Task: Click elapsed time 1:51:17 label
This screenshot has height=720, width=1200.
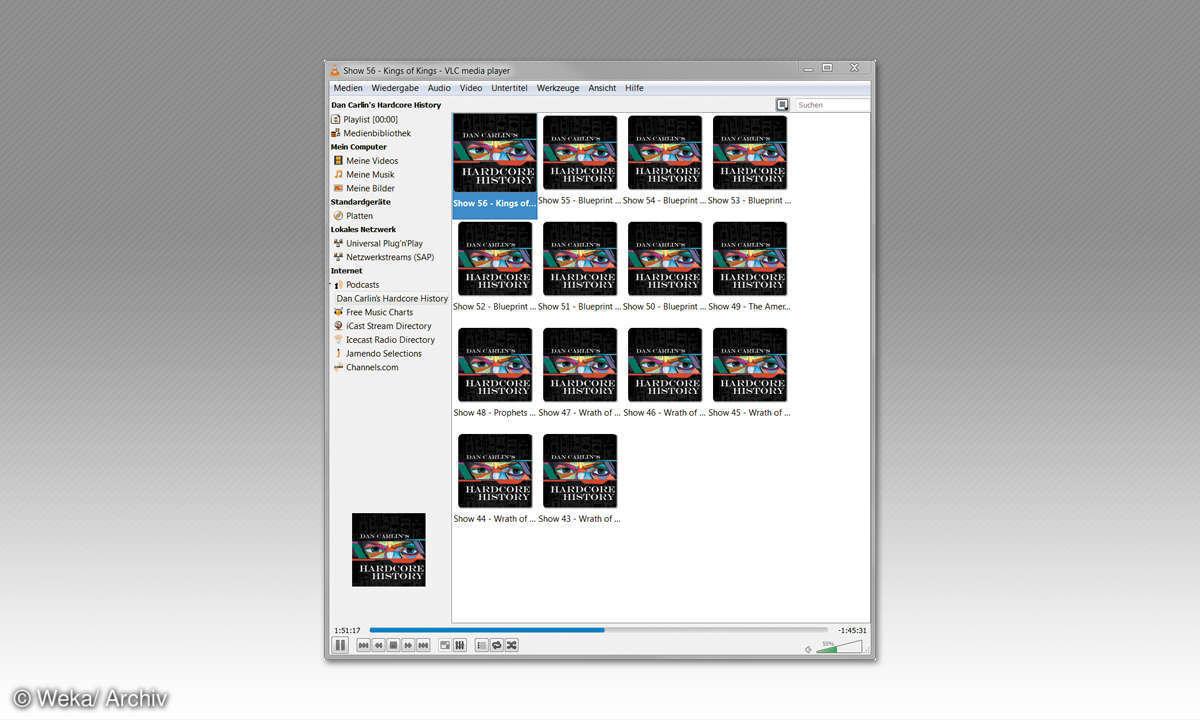Action: click(347, 630)
